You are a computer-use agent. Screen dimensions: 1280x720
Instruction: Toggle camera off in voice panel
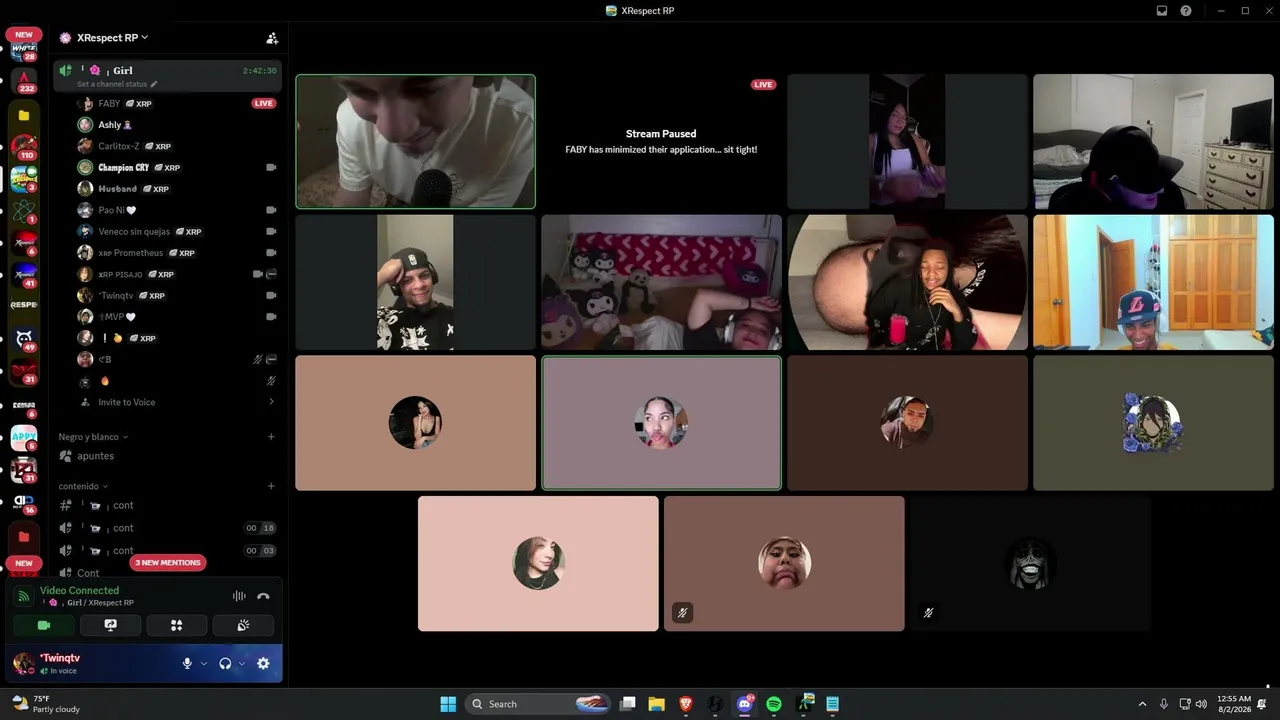click(44, 625)
